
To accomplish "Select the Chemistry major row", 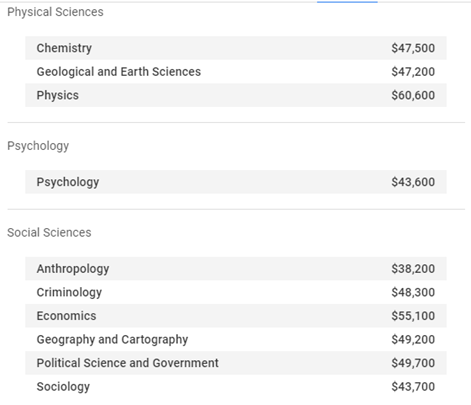I will coord(236,48).
